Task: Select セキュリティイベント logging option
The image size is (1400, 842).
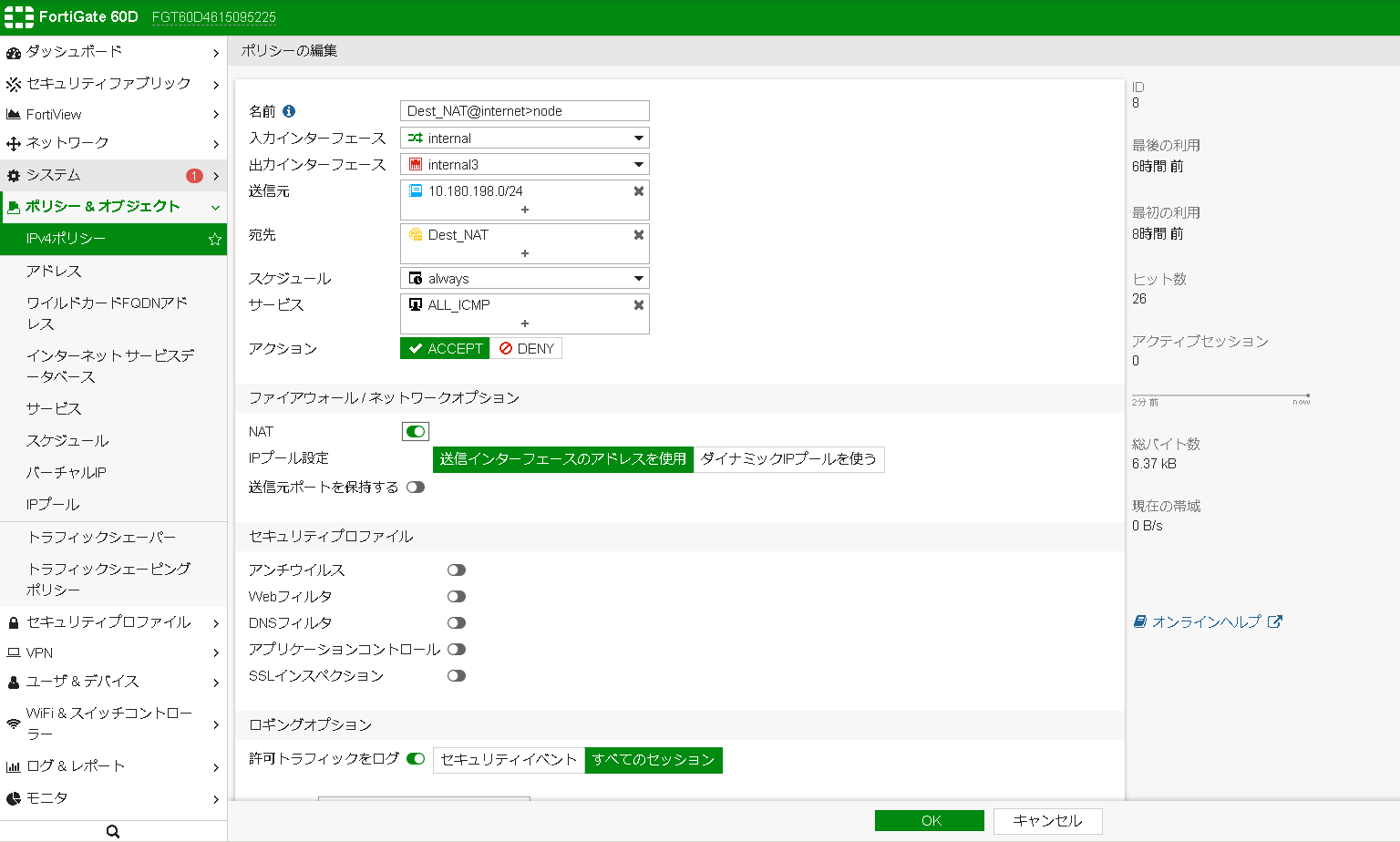Action: (509, 760)
